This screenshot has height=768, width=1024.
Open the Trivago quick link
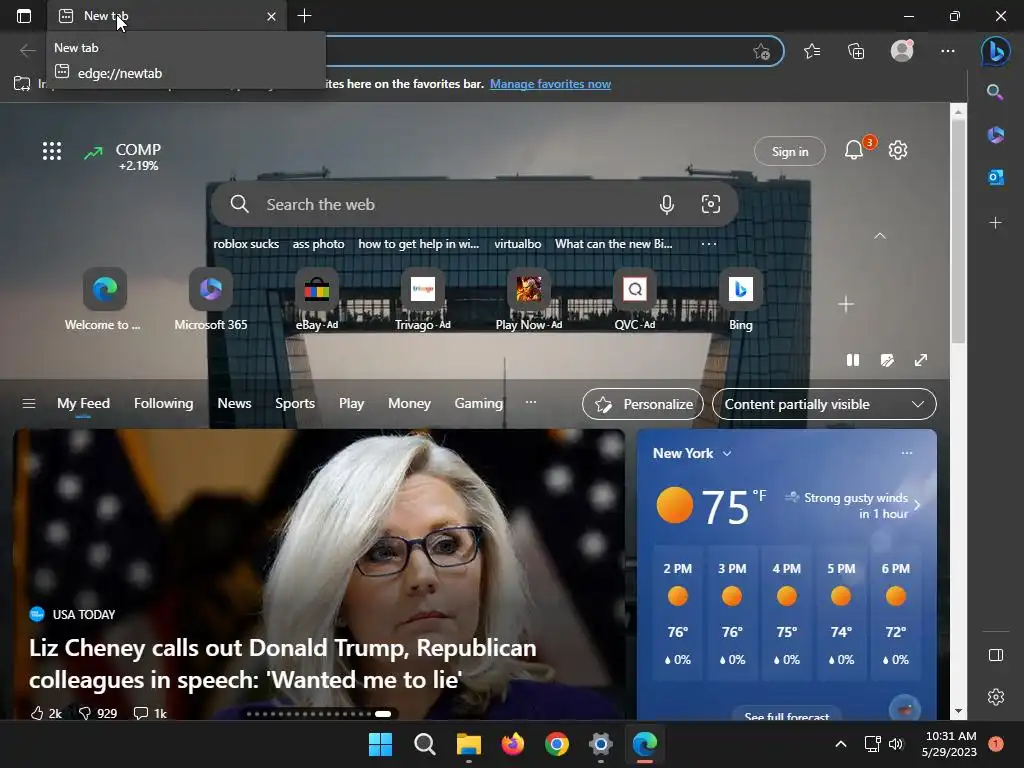click(423, 299)
